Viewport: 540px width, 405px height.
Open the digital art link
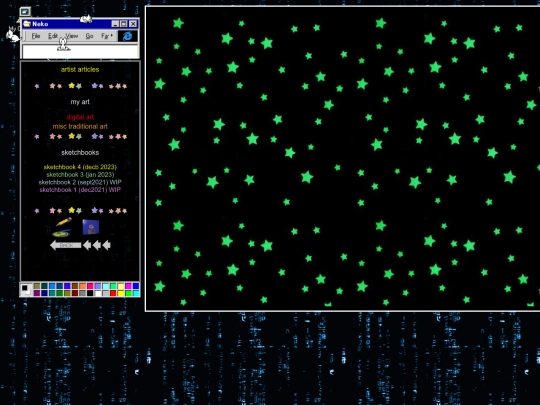coord(80,117)
